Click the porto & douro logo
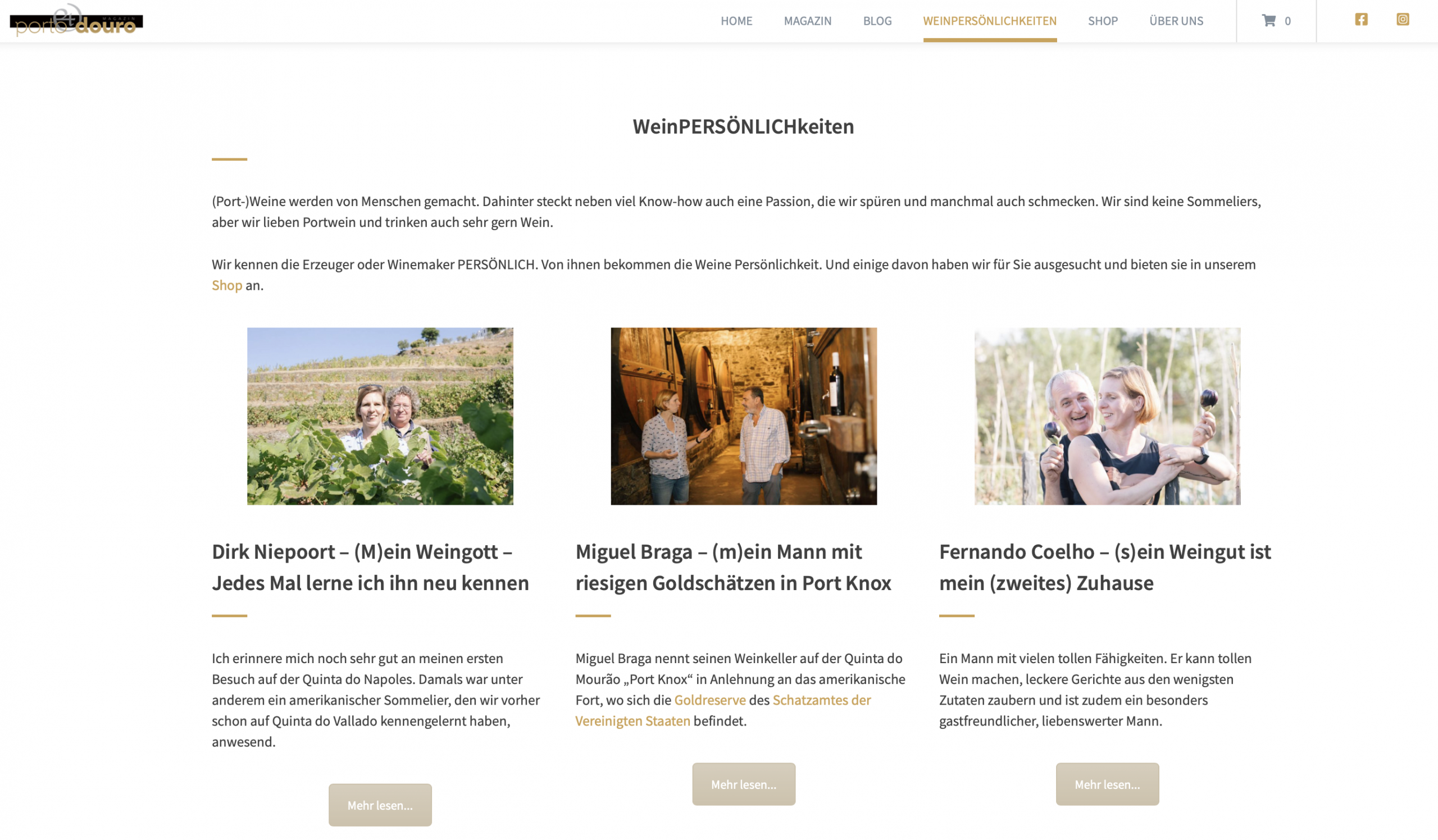 point(76,21)
